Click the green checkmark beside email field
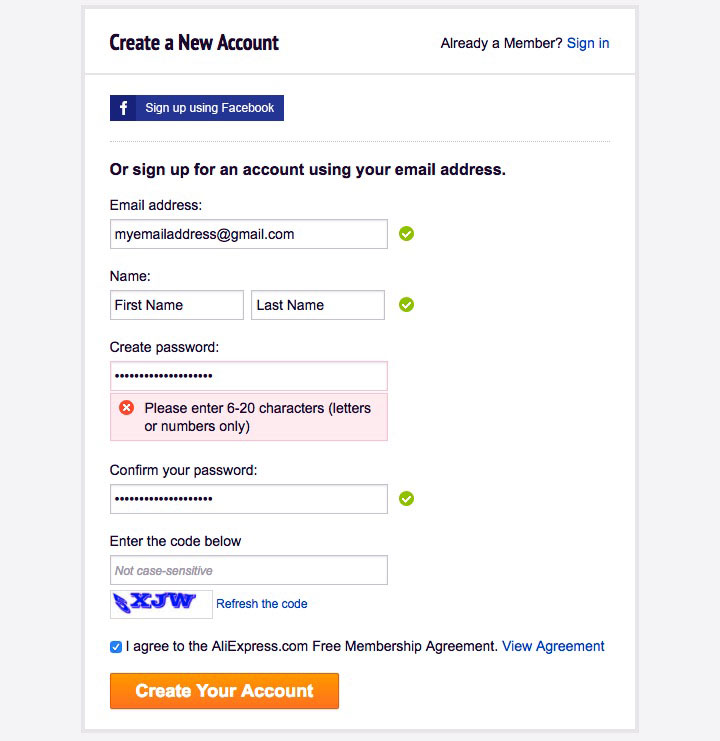The image size is (720, 741). [x=406, y=234]
